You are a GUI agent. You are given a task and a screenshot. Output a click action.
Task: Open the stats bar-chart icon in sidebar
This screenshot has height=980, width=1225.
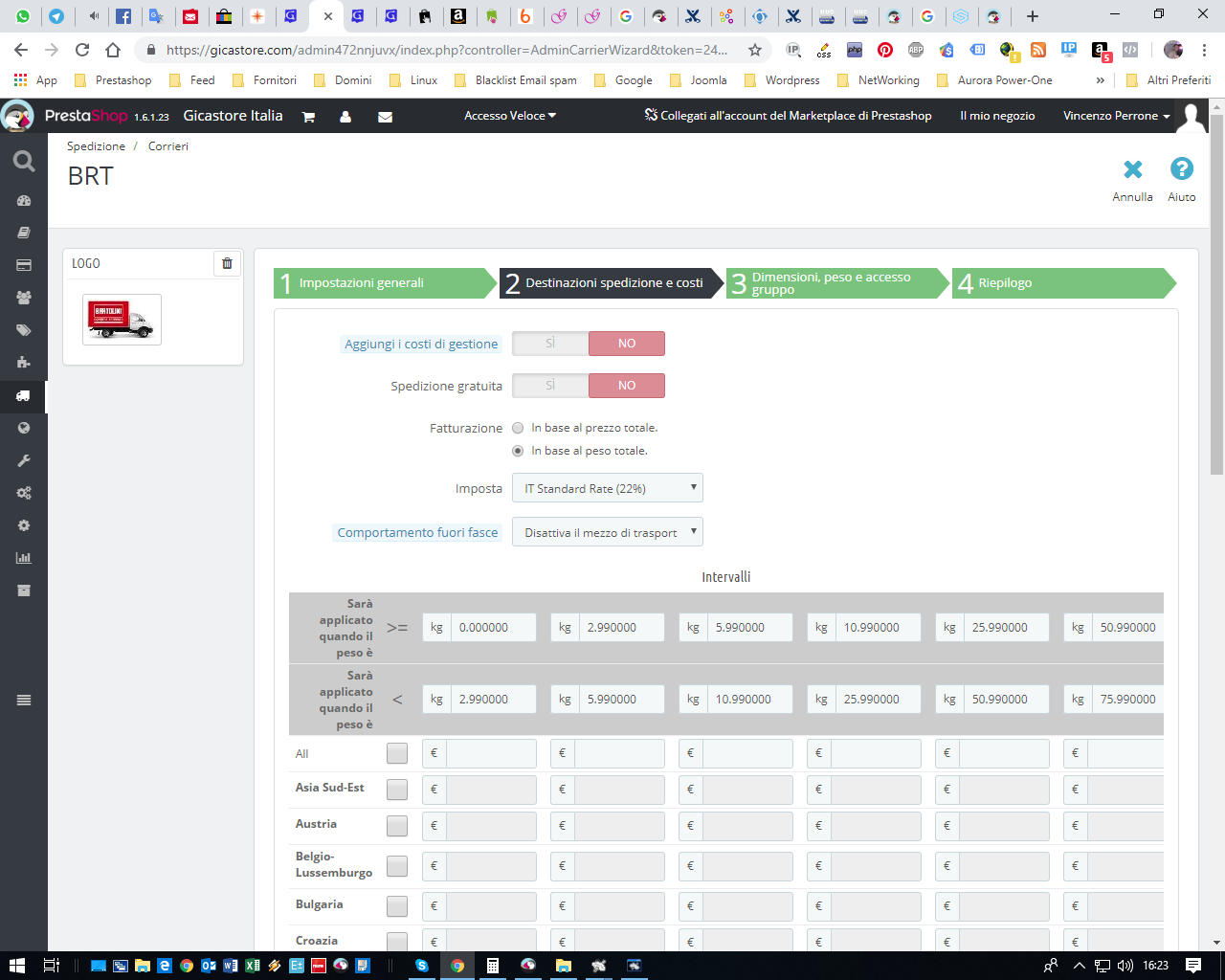click(x=24, y=558)
